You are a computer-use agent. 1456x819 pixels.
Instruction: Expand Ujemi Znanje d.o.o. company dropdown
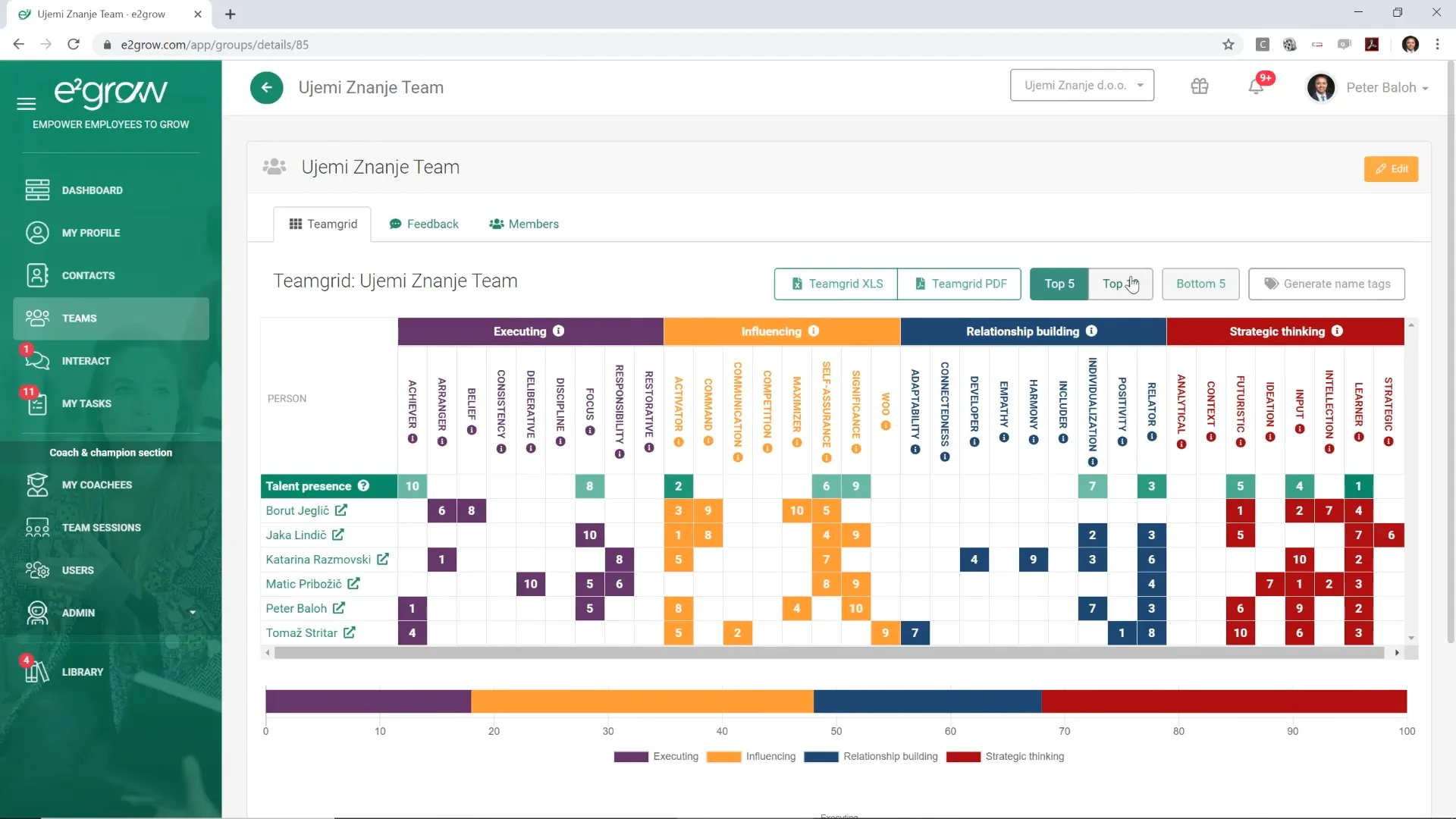click(1082, 85)
